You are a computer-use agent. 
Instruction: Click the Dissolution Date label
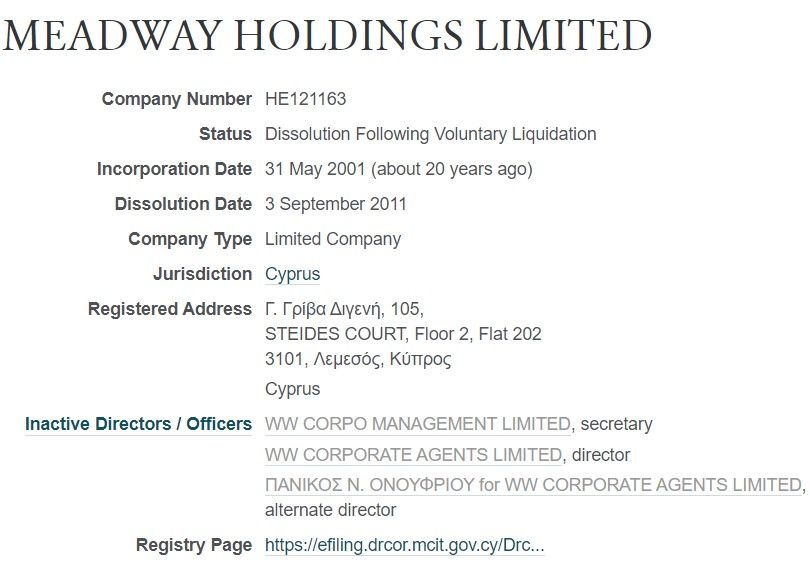[183, 204]
